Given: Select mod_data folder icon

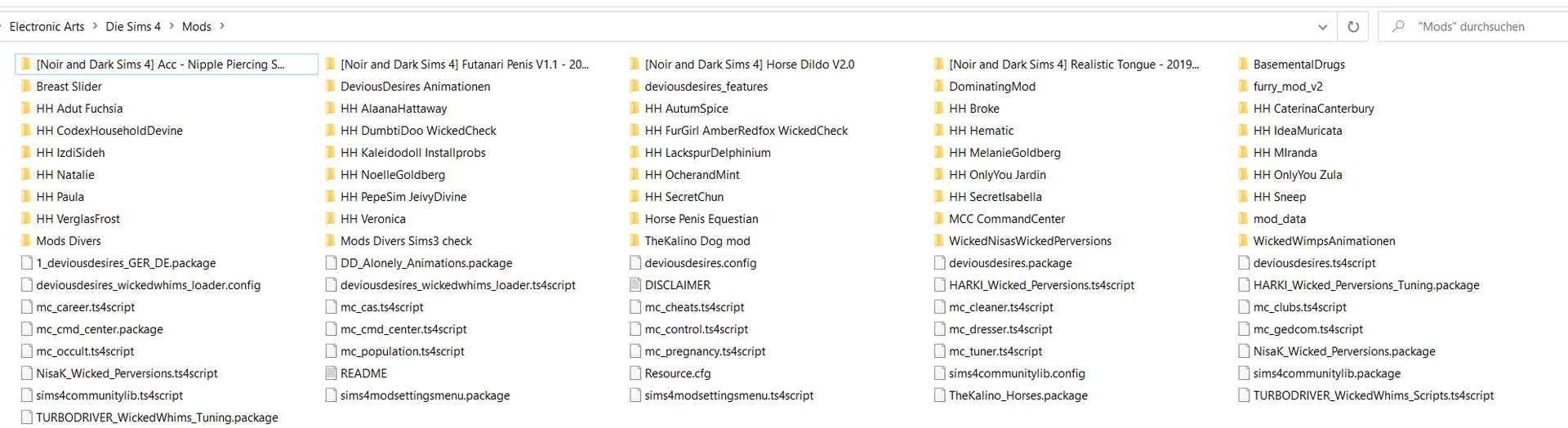Looking at the screenshot, I should 1244,219.
